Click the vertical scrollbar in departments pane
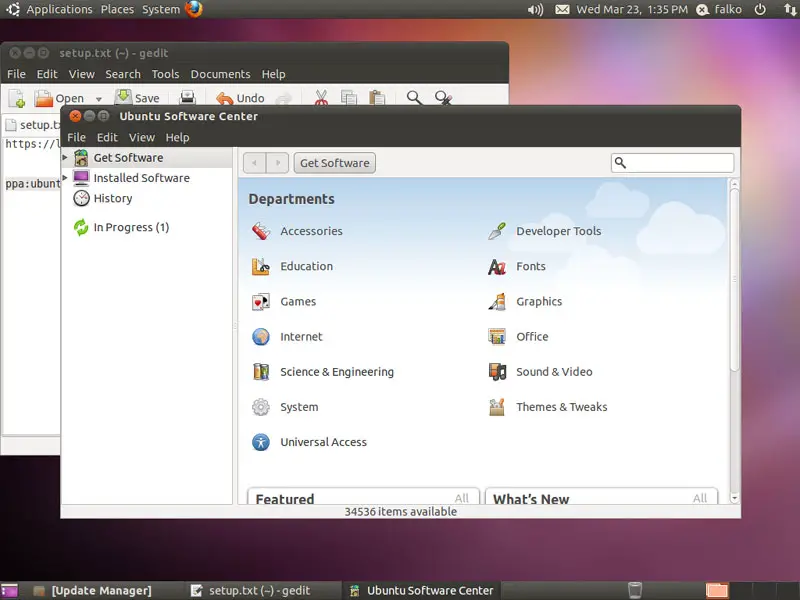This screenshot has height=600, width=800. (734, 280)
